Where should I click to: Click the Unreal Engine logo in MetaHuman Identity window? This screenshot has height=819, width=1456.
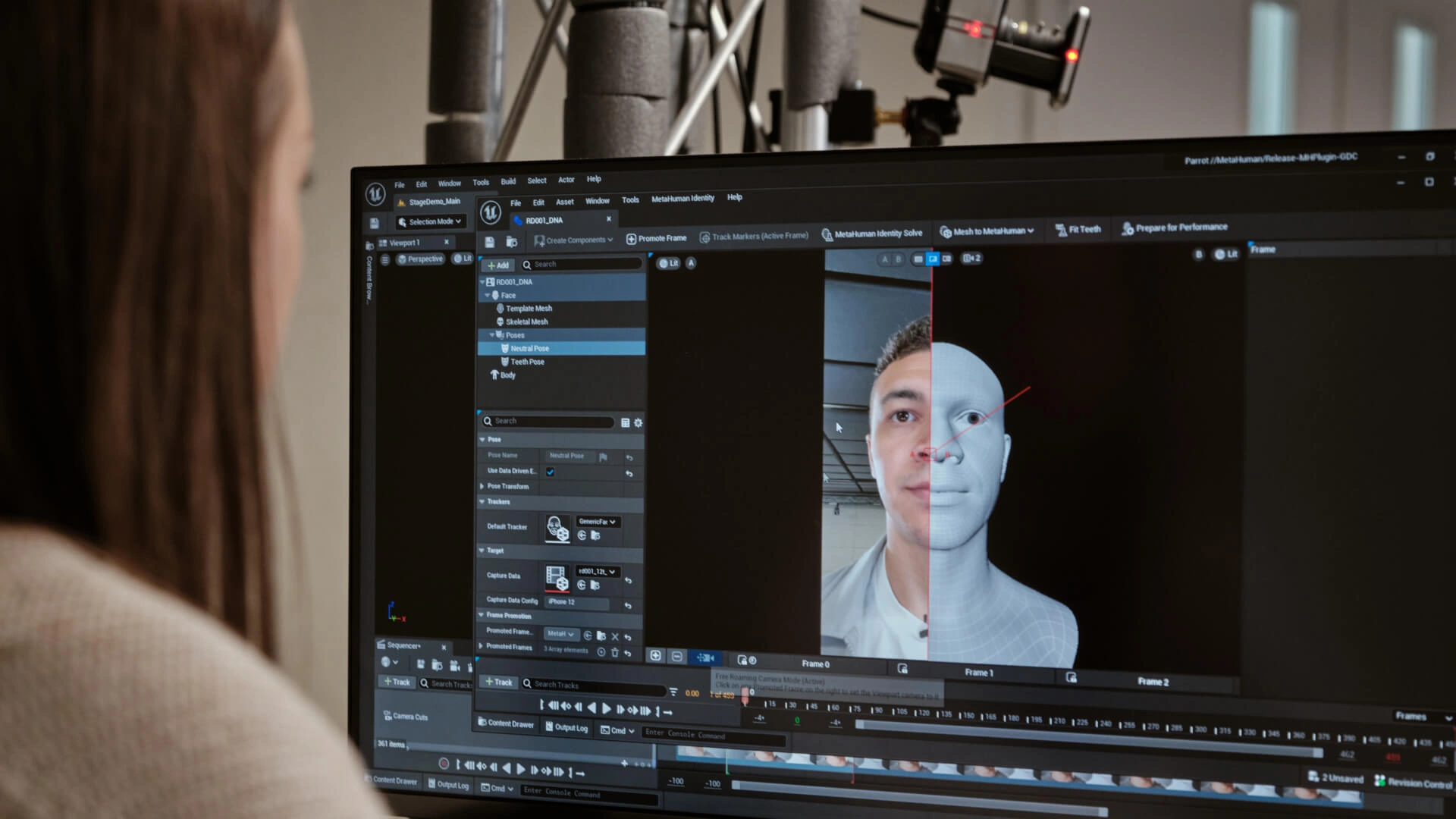pyautogui.click(x=491, y=213)
